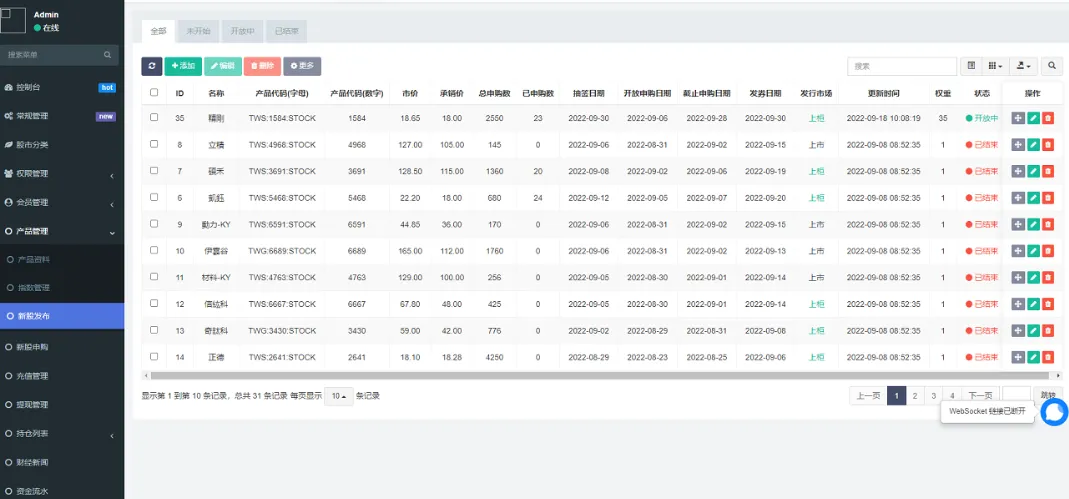Check the checkbox for row ID 35

click(x=154, y=118)
